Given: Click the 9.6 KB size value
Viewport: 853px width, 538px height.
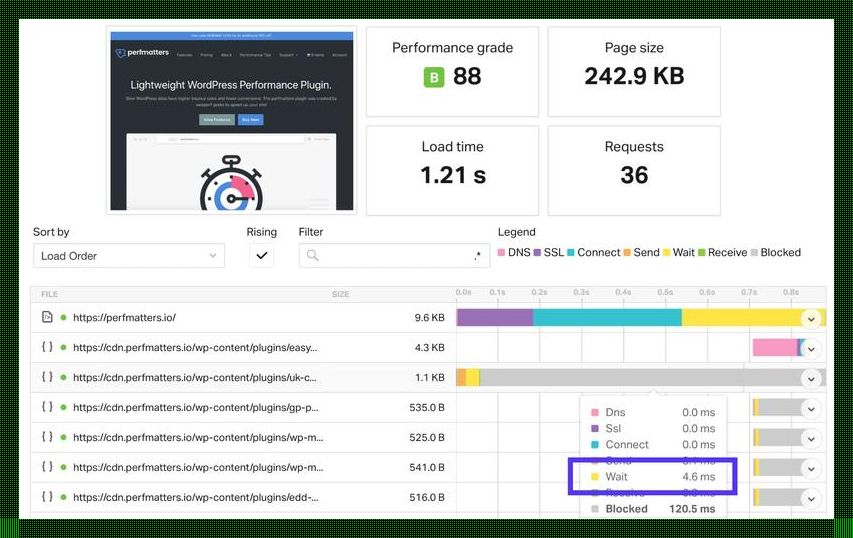Looking at the screenshot, I should click(429, 318).
